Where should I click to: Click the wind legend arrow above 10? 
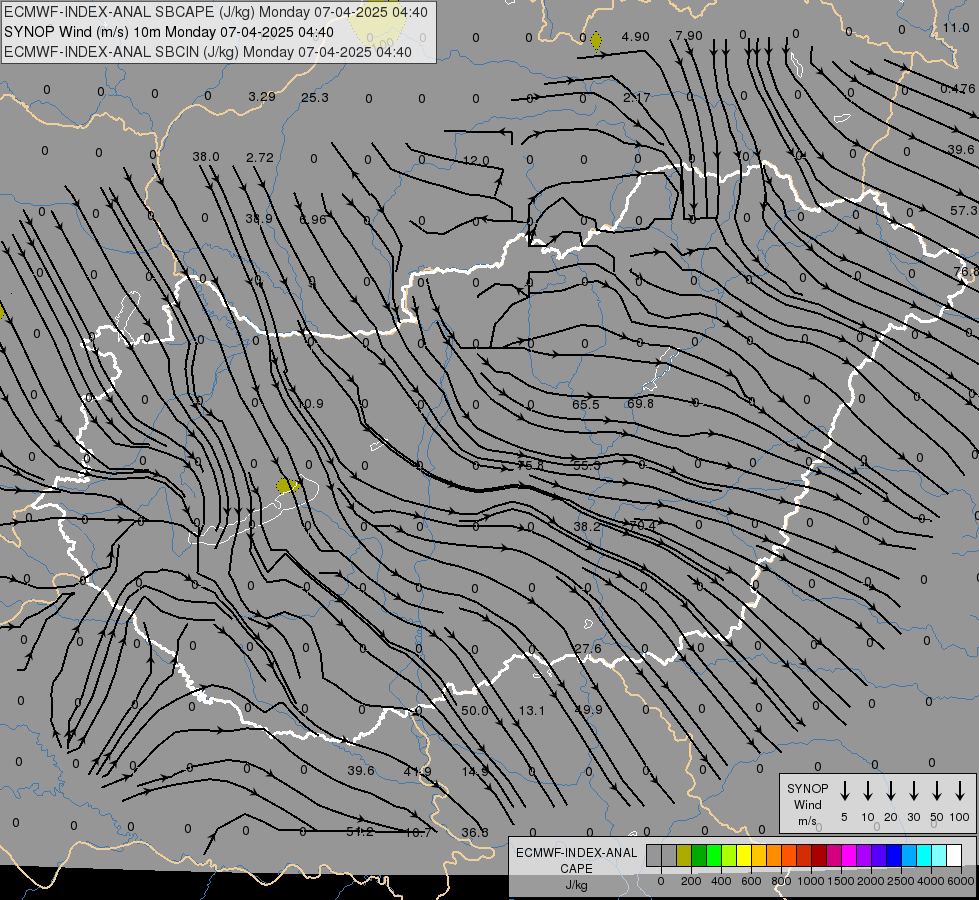click(867, 791)
